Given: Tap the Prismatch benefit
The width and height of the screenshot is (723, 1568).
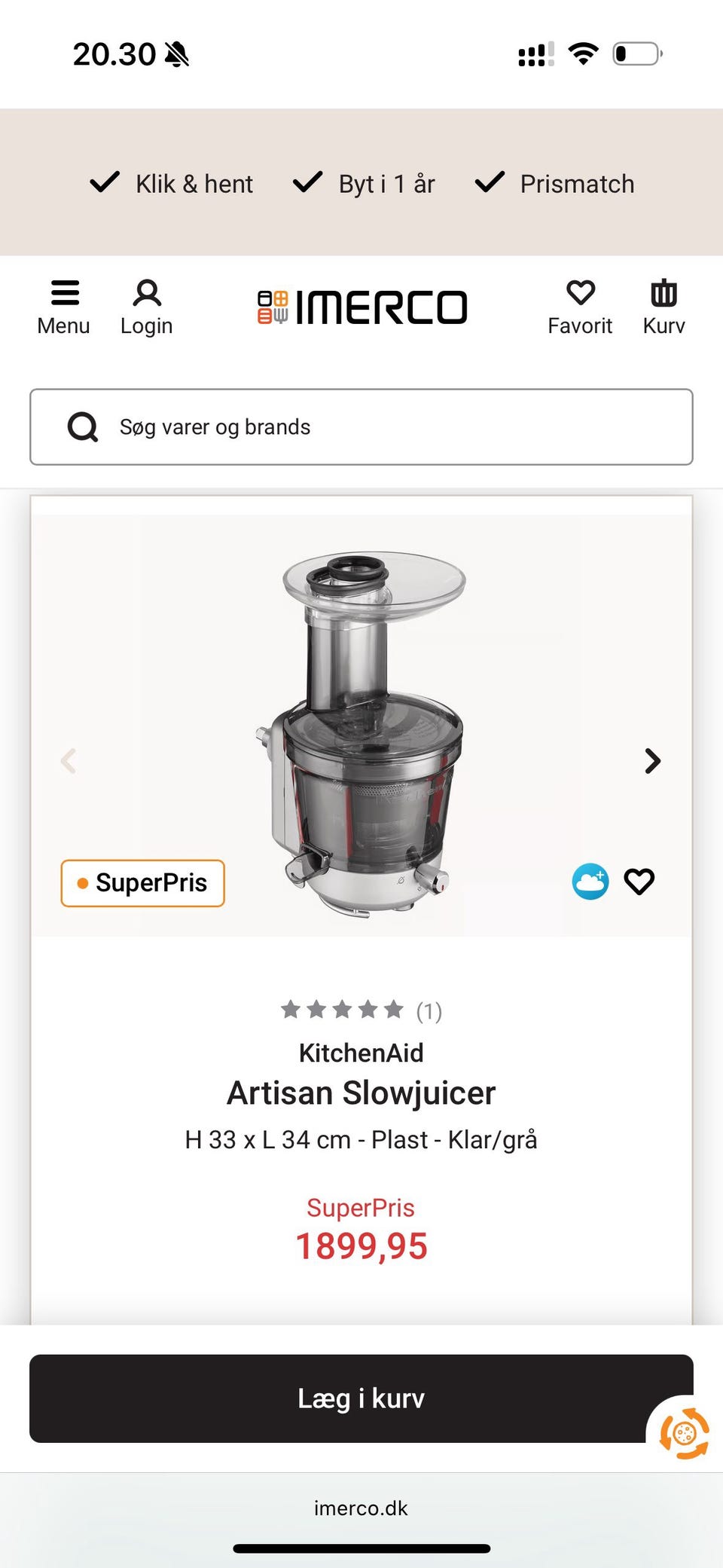Looking at the screenshot, I should [x=555, y=183].
